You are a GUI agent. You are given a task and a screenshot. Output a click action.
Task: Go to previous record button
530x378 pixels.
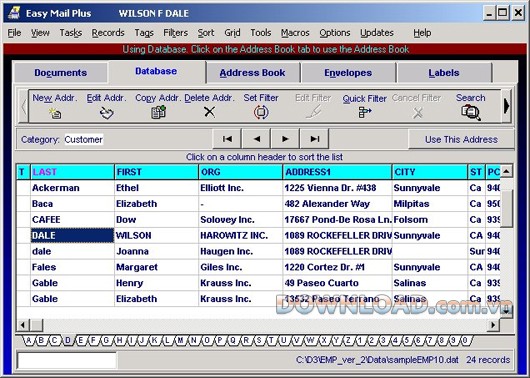tap(257, 139)
